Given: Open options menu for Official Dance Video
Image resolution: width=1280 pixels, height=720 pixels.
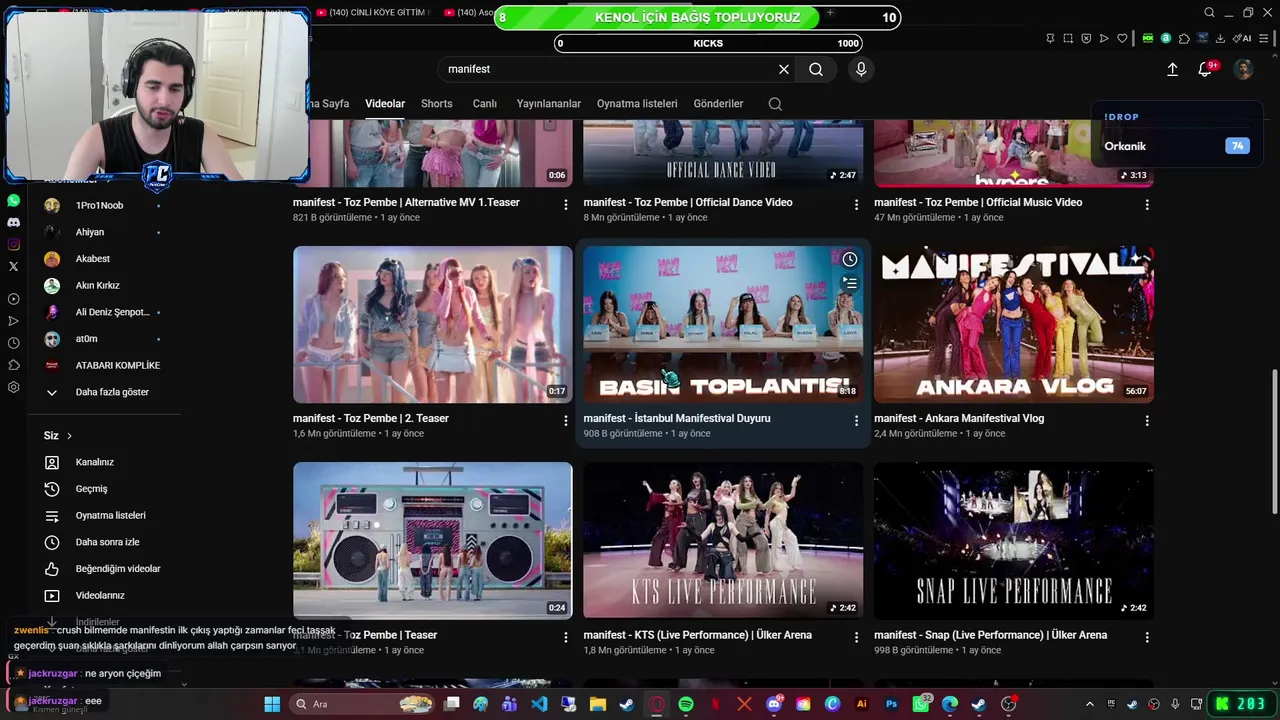Looking at the screenshot, I should pos(856,204).
